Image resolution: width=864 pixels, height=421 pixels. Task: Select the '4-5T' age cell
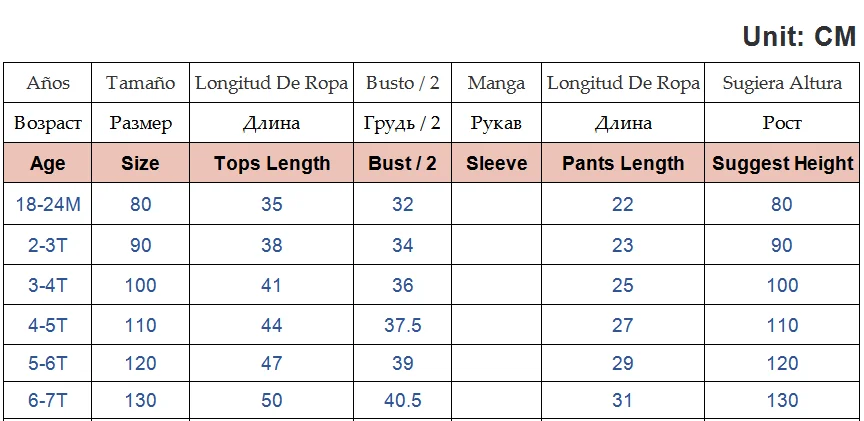click(x=48, y=325)
